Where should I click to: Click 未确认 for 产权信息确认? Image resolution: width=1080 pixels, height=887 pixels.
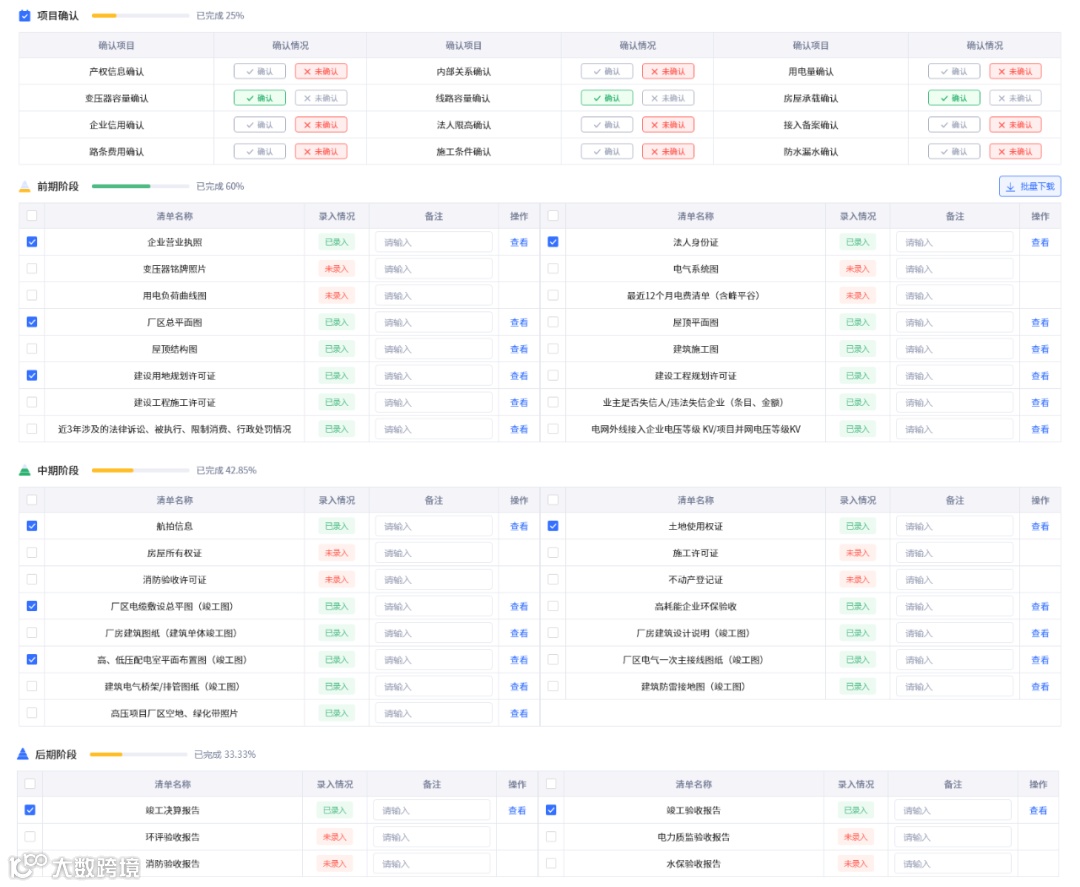click(321, 71)
